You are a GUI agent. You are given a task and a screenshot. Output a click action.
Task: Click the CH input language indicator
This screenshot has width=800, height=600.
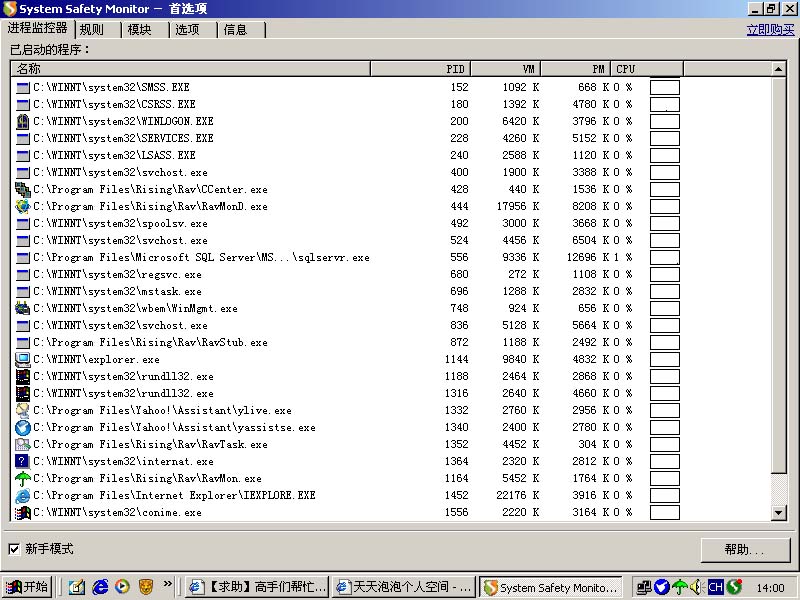coord(716,587)
